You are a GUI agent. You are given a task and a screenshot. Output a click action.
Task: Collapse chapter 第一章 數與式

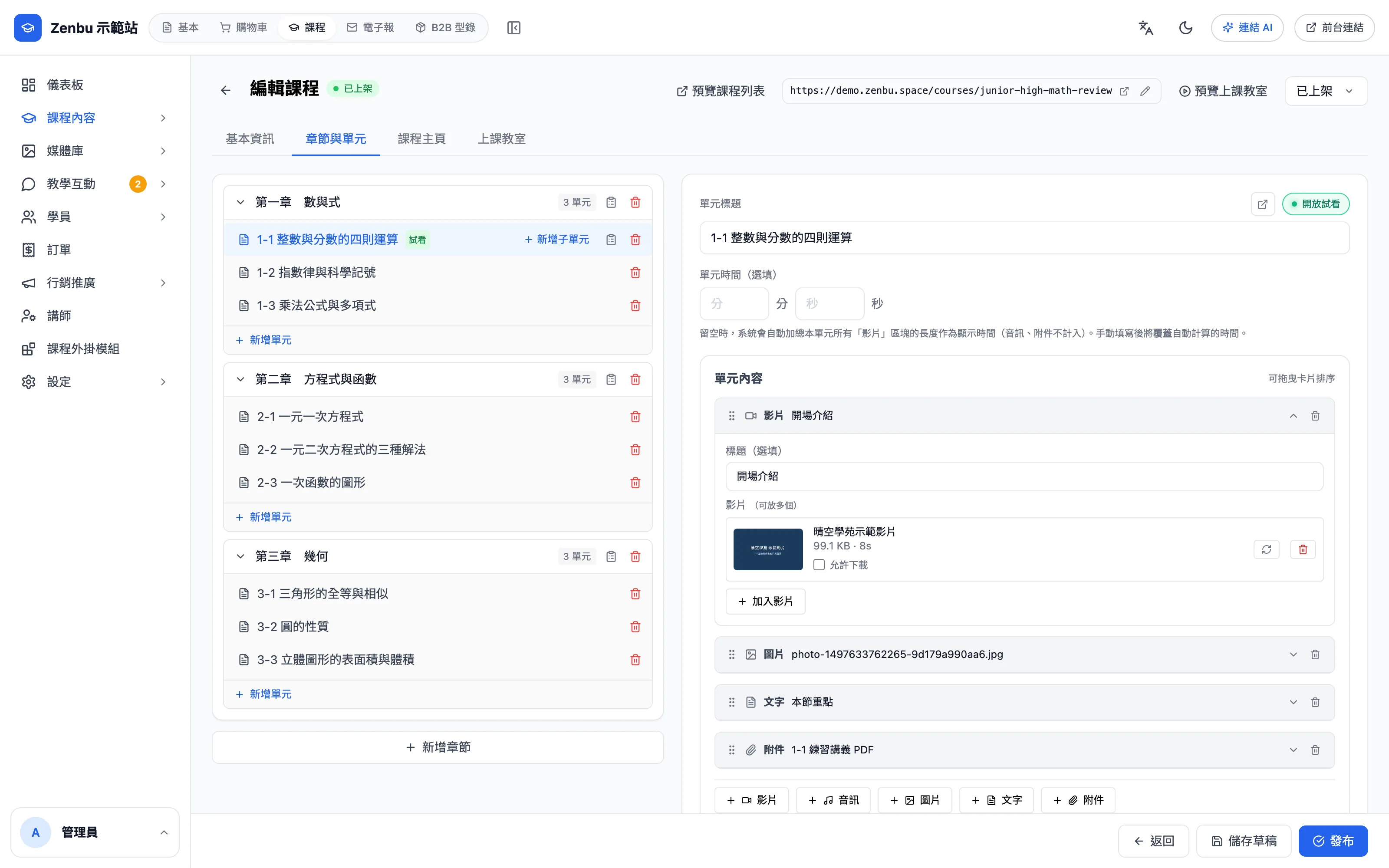(240, 202)
